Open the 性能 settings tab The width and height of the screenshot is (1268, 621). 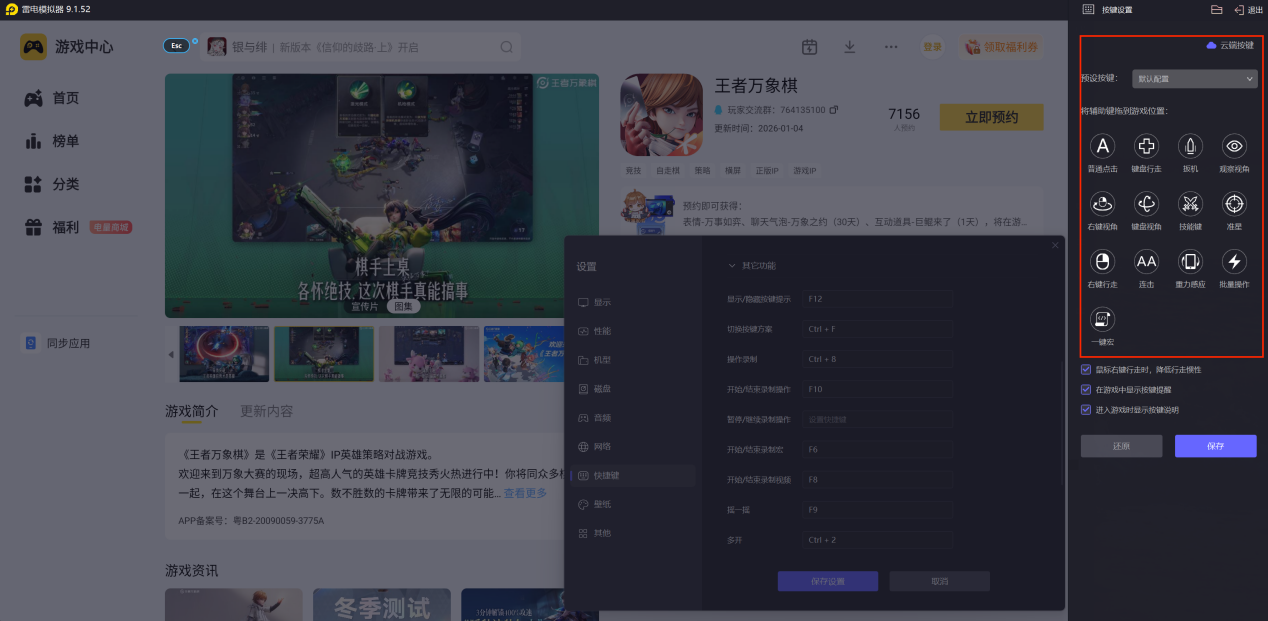pos(632,331)
